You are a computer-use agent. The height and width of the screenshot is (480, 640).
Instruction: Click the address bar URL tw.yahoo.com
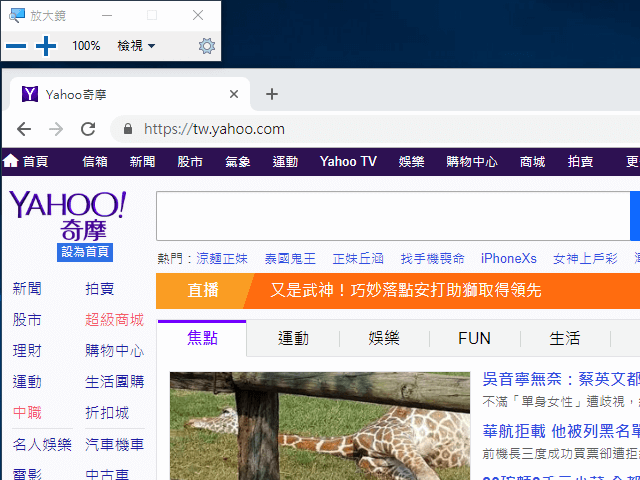pyautogui.click(x=214, y=129)
